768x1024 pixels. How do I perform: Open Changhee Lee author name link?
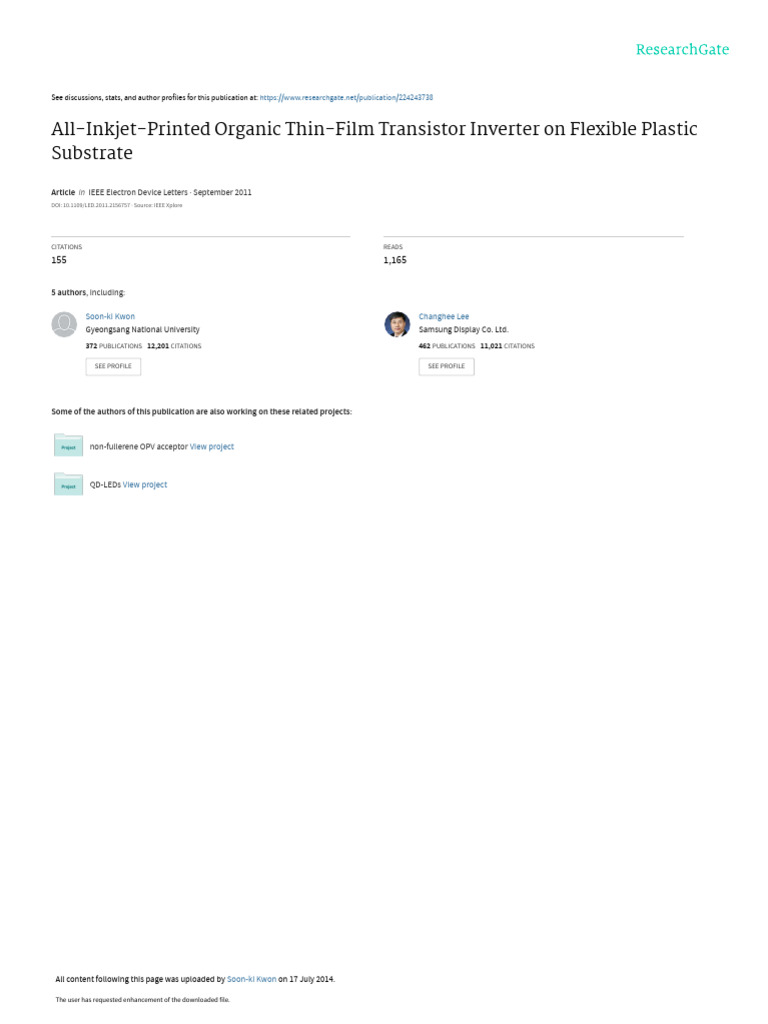coord(443,317)
